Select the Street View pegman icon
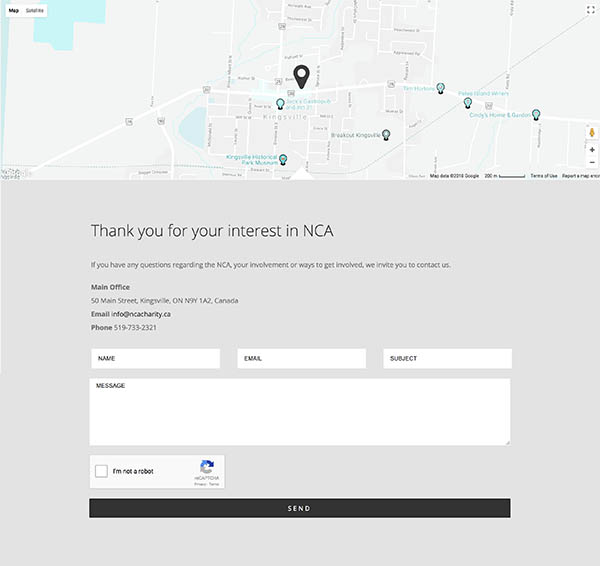Viewport: 600px width, 566px height. (591, 133)
